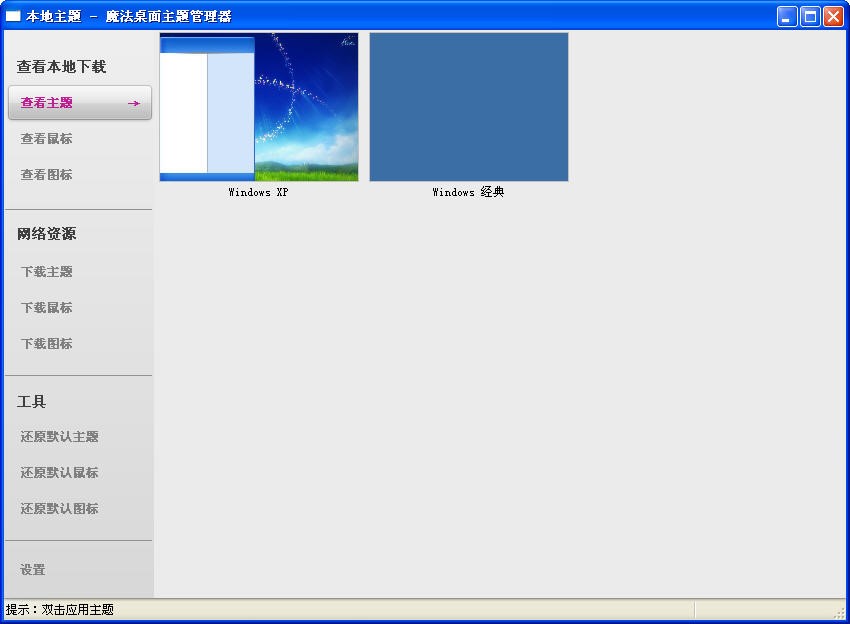Viewport: 850px width, 624px height.
Task: Maximize the theme manager window
Action: coord(810,16)
